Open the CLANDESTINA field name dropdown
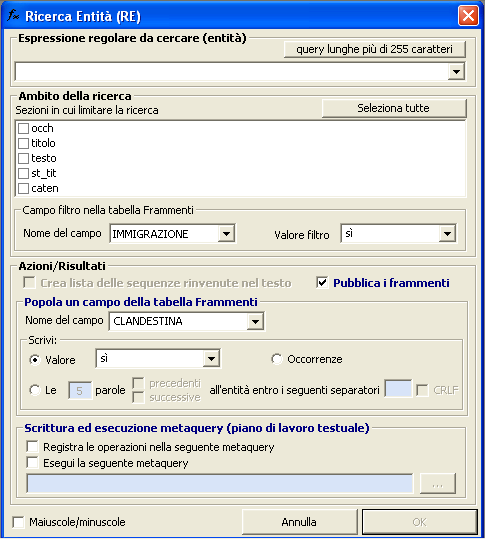The width and height of the screenshot is (485, 540). (x=255, y=322)
